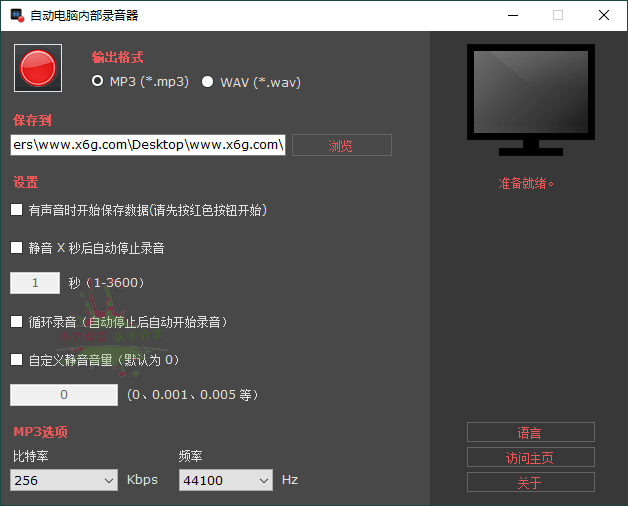Minimize the recorder window

tap(512, 15)
